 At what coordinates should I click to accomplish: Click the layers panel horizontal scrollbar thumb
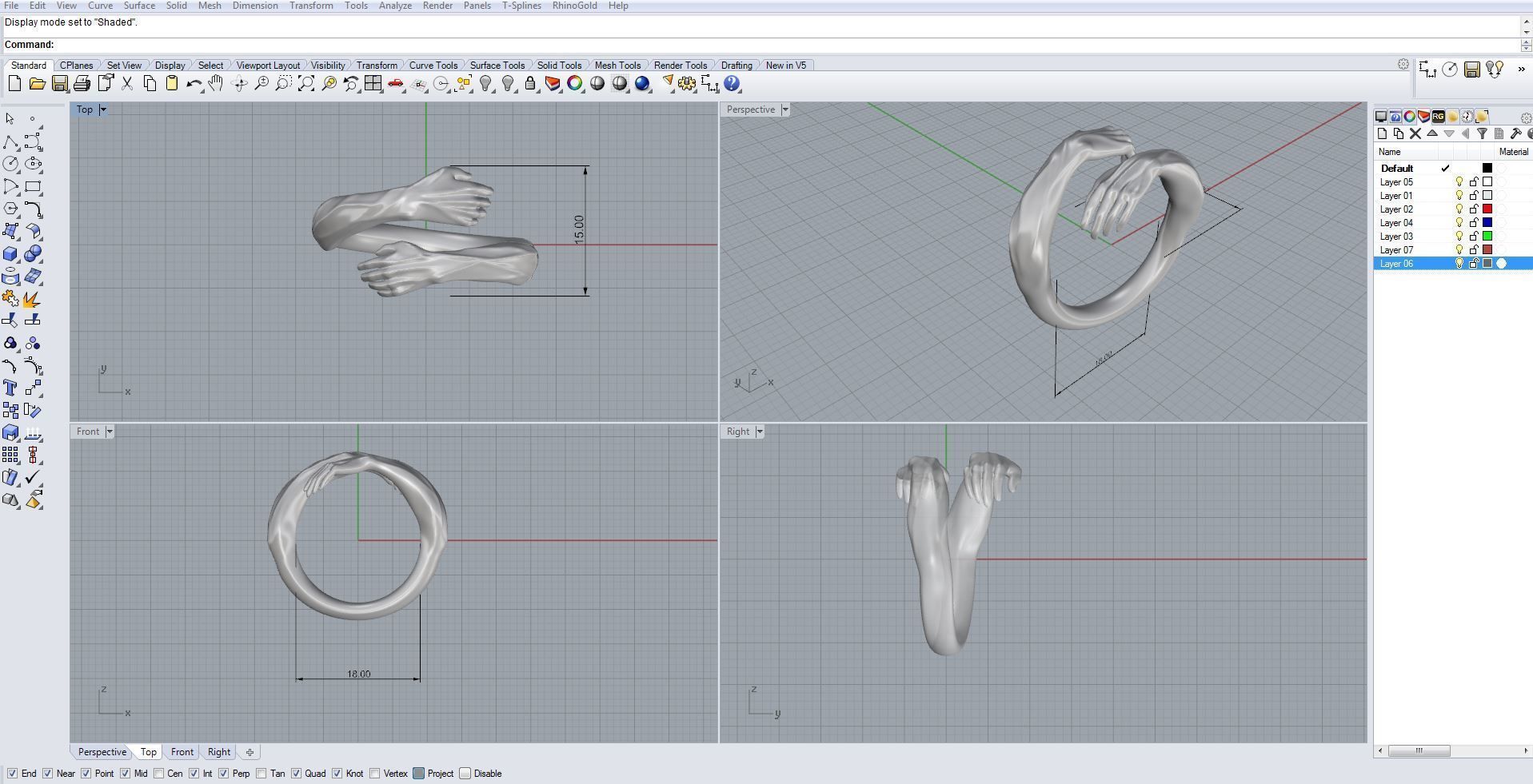tap(1419, 750)
